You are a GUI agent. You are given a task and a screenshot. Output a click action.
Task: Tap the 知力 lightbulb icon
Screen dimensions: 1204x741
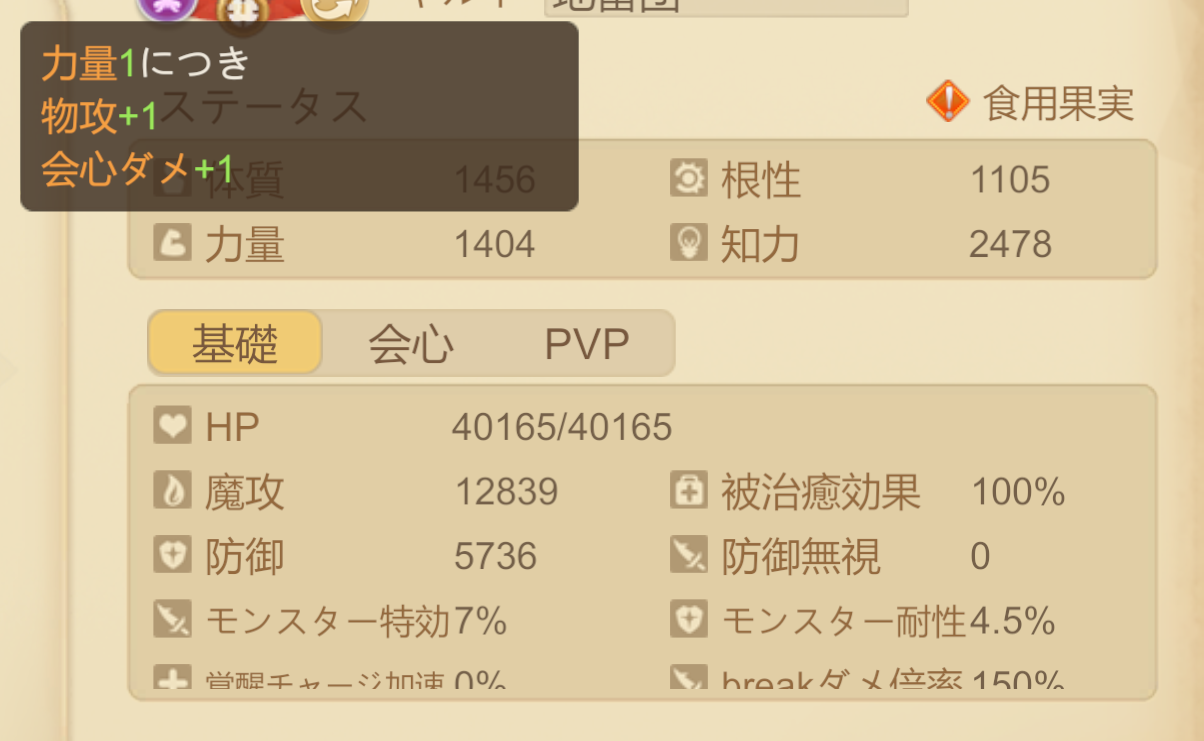(689, 243)
